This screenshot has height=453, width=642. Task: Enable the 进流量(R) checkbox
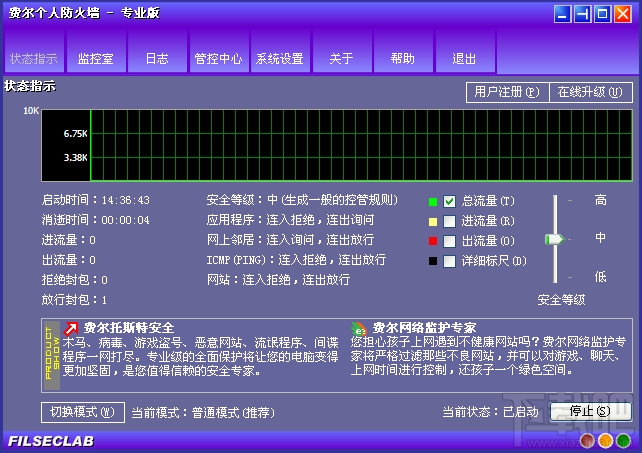449,221
